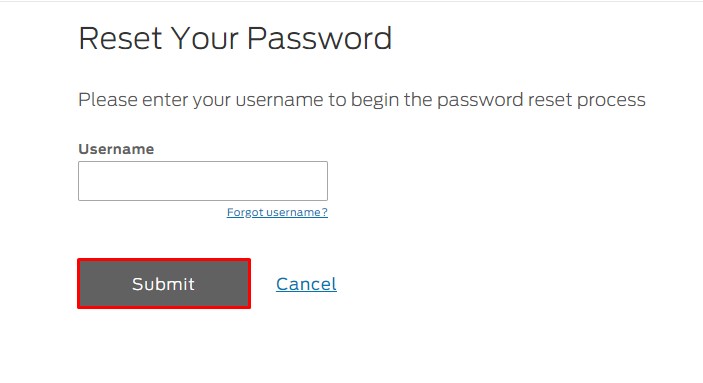Image resolution: width=703 pixels, height=383 pixels.
Task: Focus the Username text field
Action: 203,181
